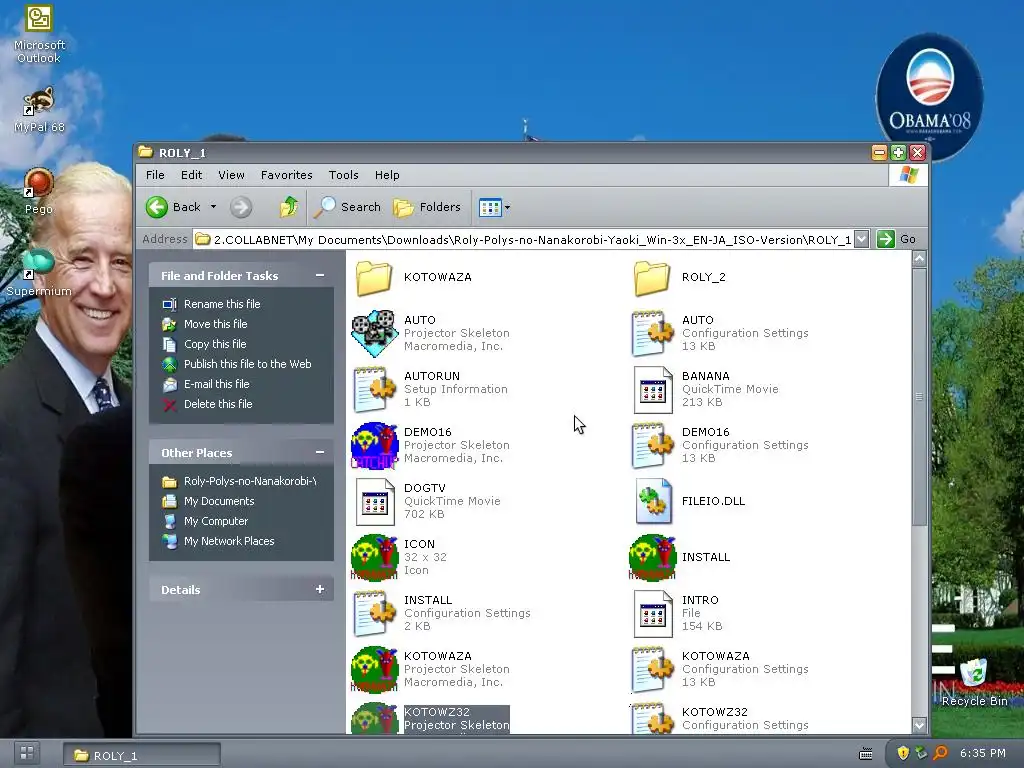Open the Search pane
1024x768 pixels.
coord(347,207)
